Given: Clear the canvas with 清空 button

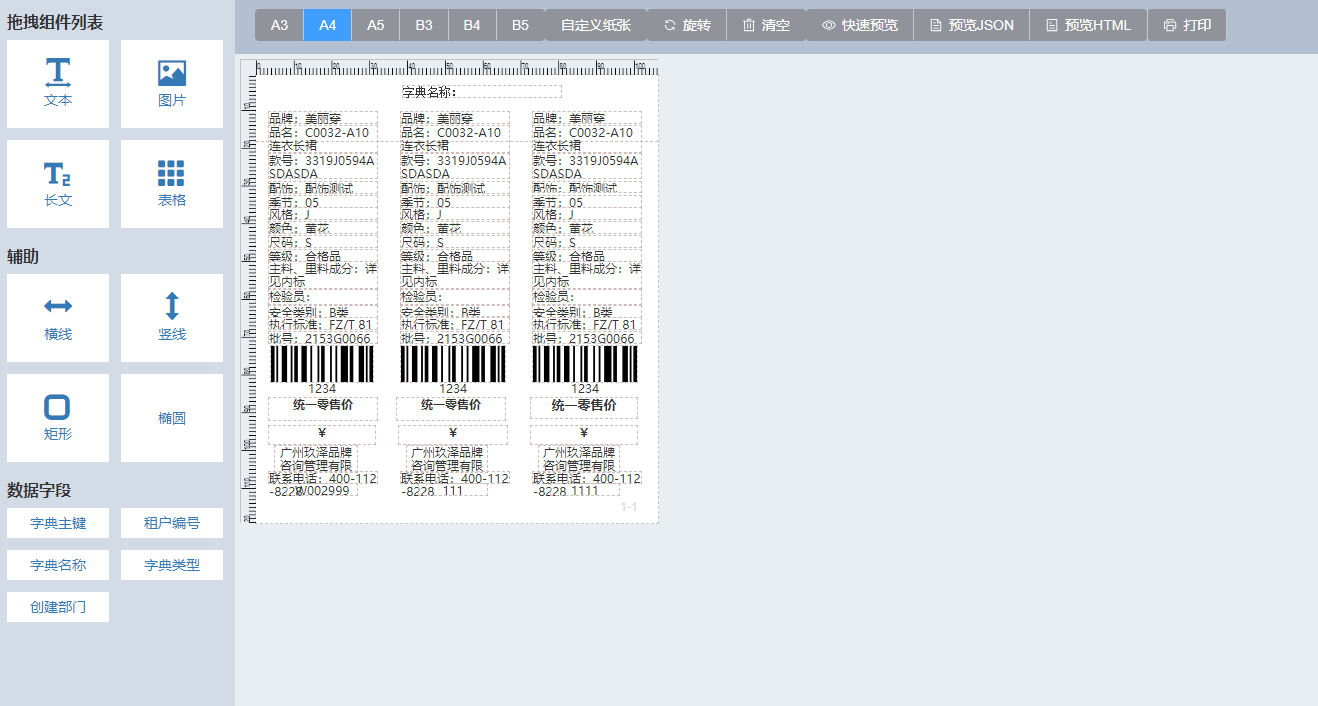Looking at the screenshot, I should pyautogui.click(x=766, y=25).
